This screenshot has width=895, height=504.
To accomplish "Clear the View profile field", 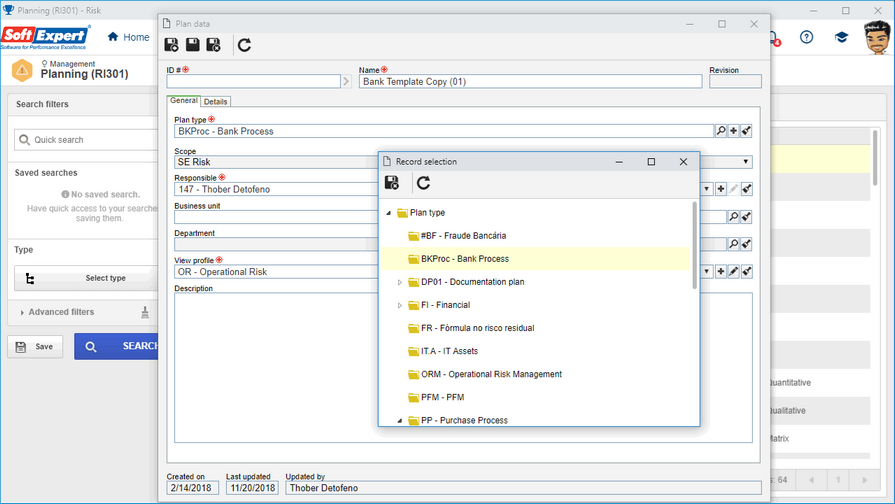I will click(x=747, y=272).
